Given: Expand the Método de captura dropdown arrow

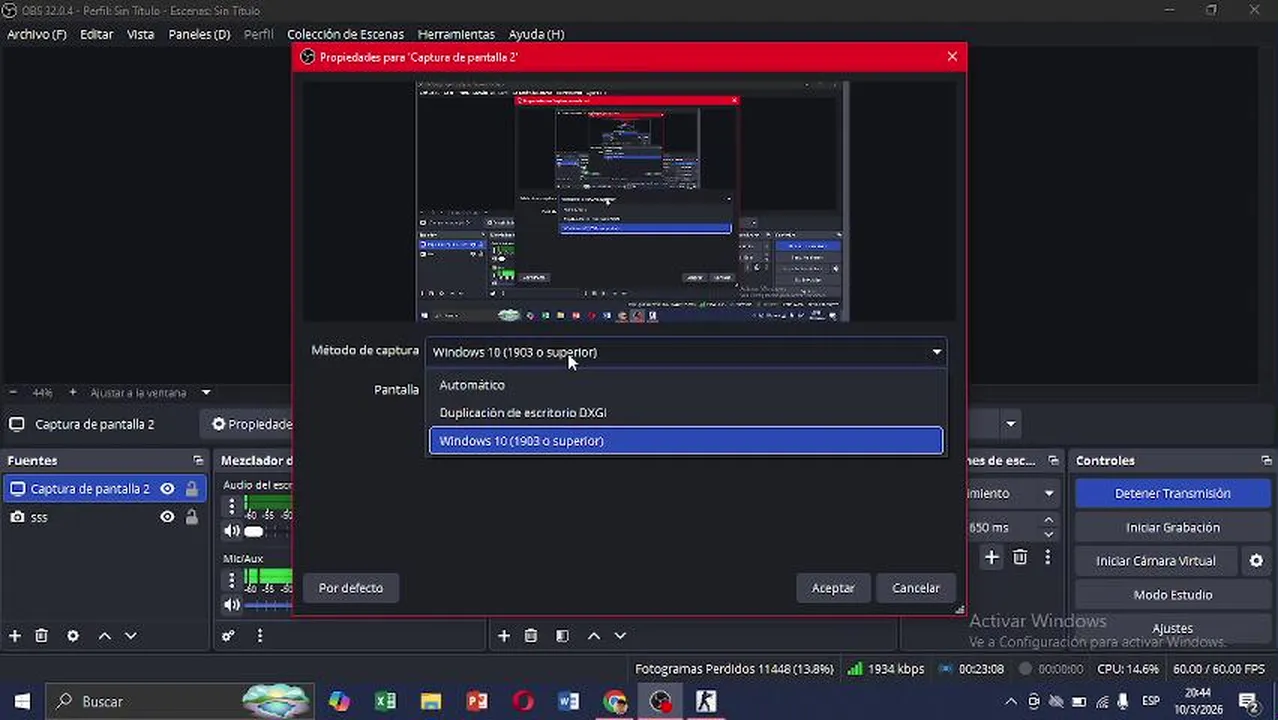Looking at the screenshot, I should point(937,352).
